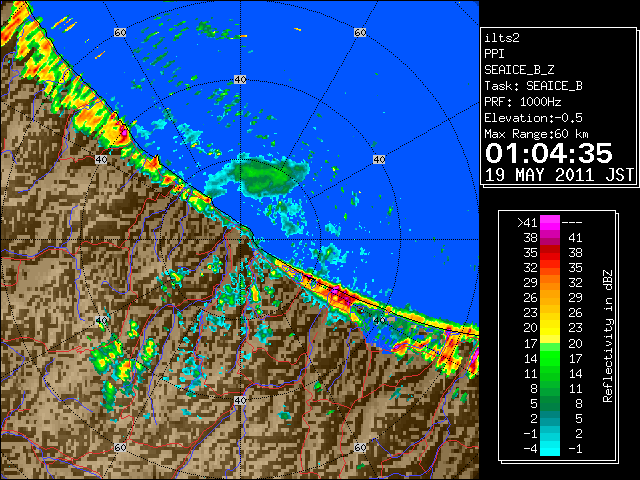Click the 'PRF: 1000Hz' line
The image size is (640, 480).
[523, 102]
